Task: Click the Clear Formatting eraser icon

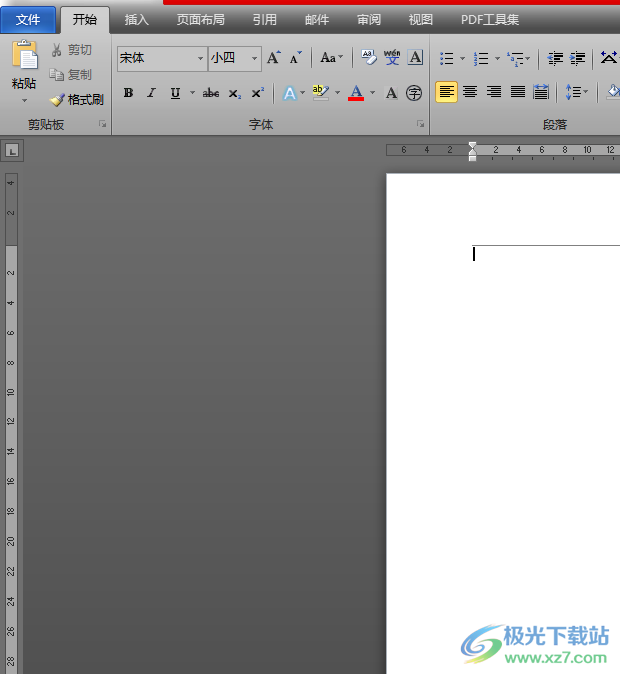Action: pos(368,57)
